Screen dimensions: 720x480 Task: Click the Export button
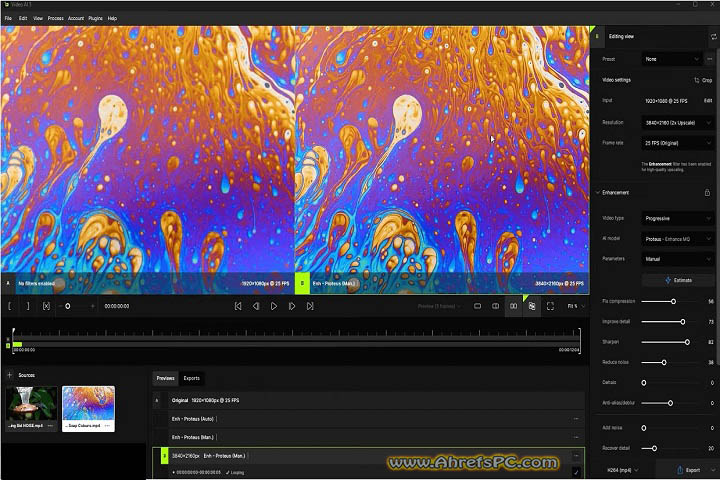(688, 470)
